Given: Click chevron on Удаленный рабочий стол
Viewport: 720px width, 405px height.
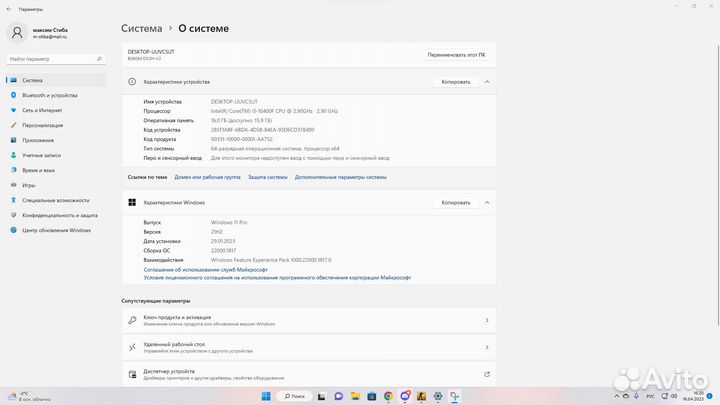Looking at the screenshot, I should (487, 348).
